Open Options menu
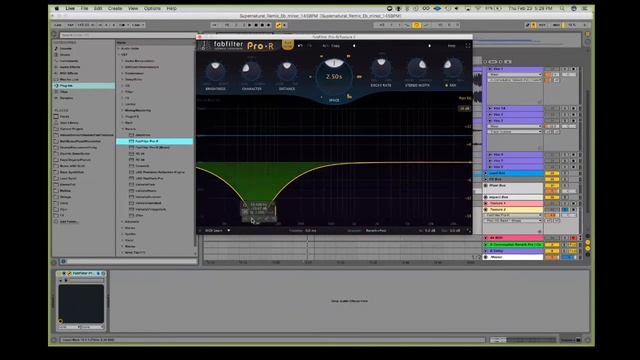The image size is (640, 360). click(152, 8)
